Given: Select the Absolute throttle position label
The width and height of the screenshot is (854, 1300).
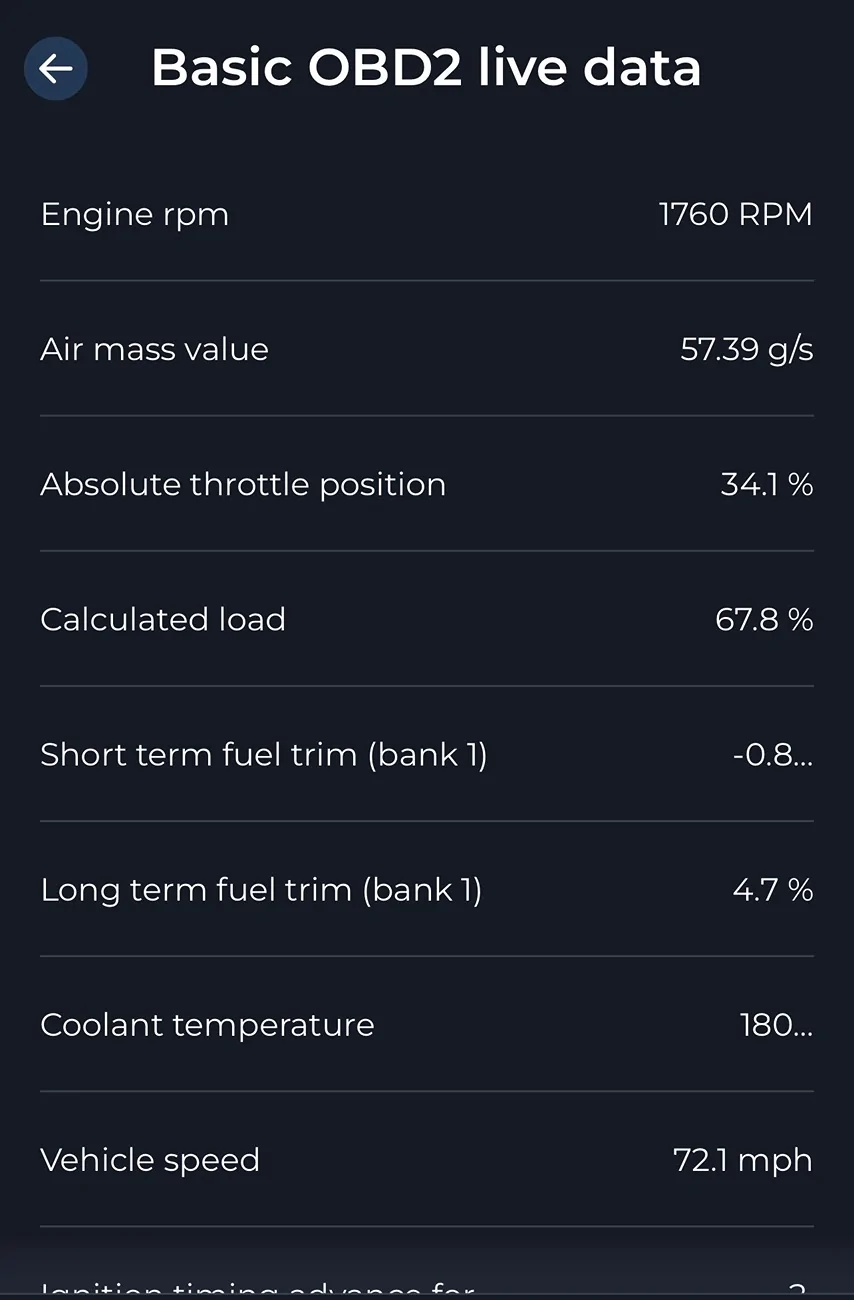Looking at the screenshot, I should (243, 485).
